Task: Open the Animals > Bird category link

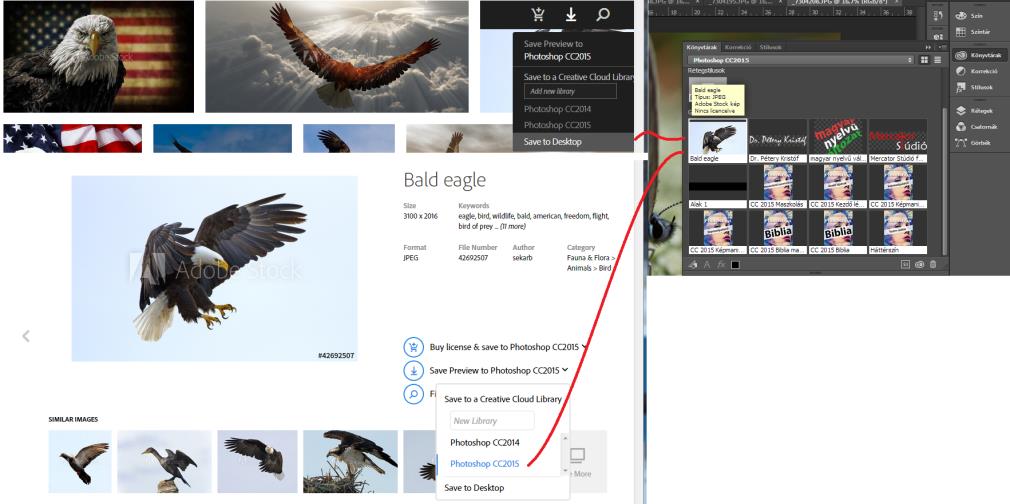Action: click(x=589, y=268)
